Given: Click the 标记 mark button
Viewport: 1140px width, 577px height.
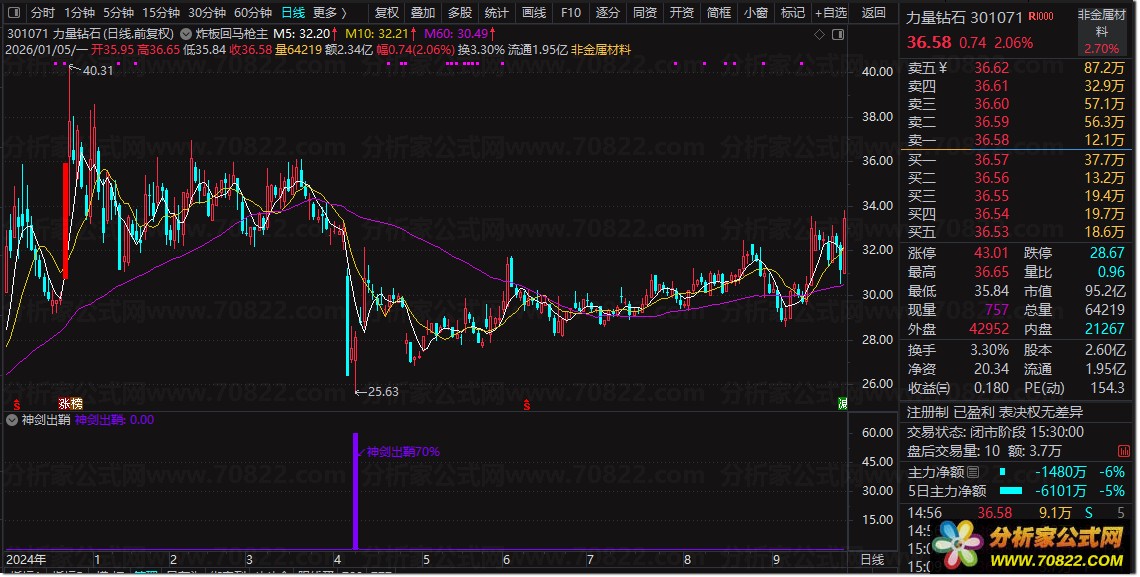Looking at the screenshot, I should (x=793, y=12).
